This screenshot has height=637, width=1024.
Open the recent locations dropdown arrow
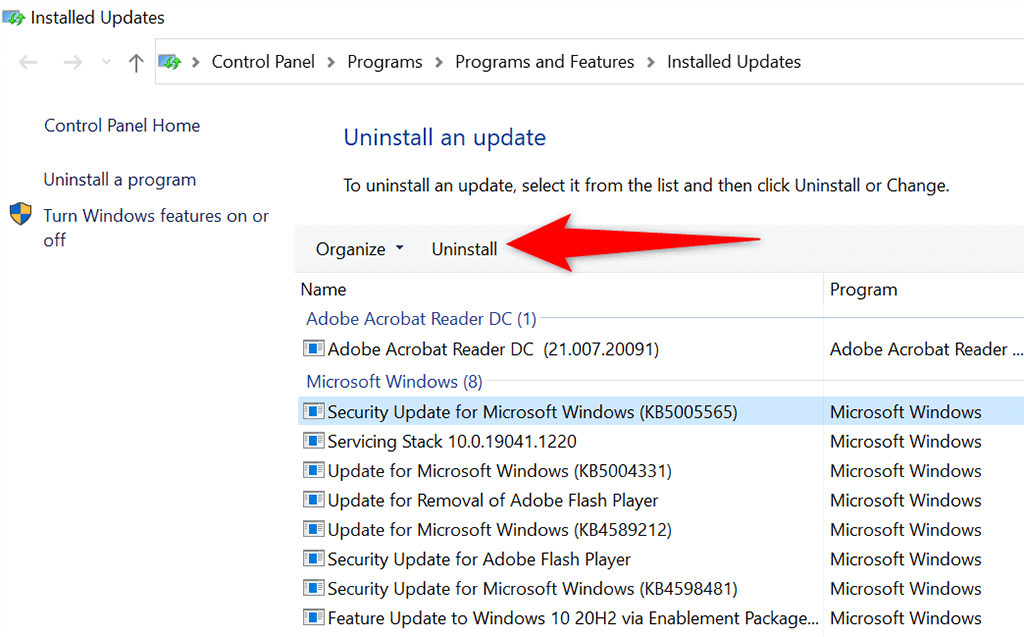107,62
